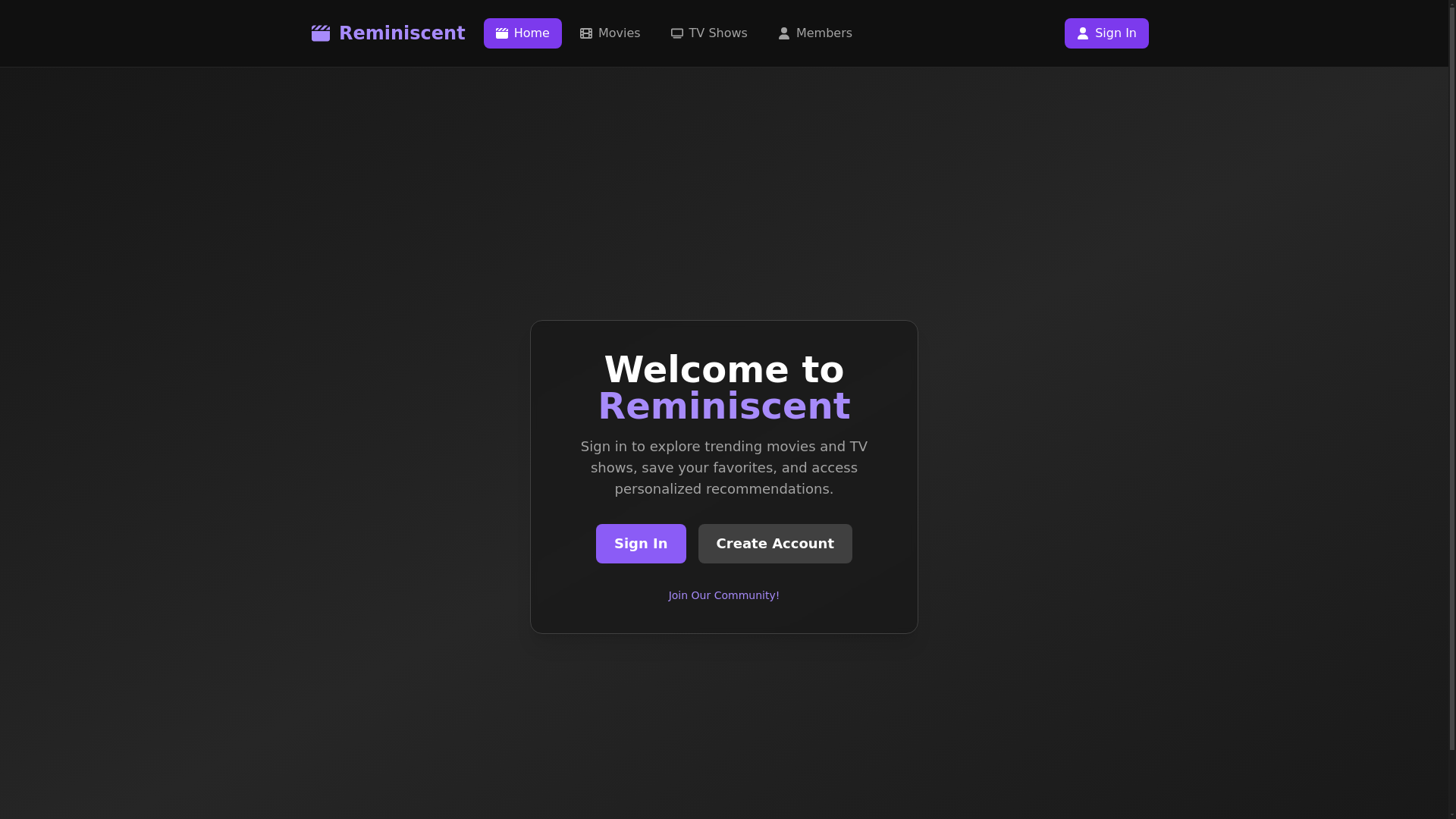This screenshot has height=819, width=1456.
Task: Click Sign In in the welcome card
Action: [x=641, y=544]
